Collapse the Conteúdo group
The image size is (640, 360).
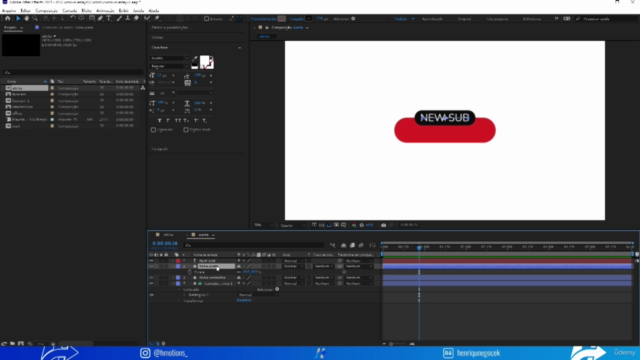click(x=178, y=289)
